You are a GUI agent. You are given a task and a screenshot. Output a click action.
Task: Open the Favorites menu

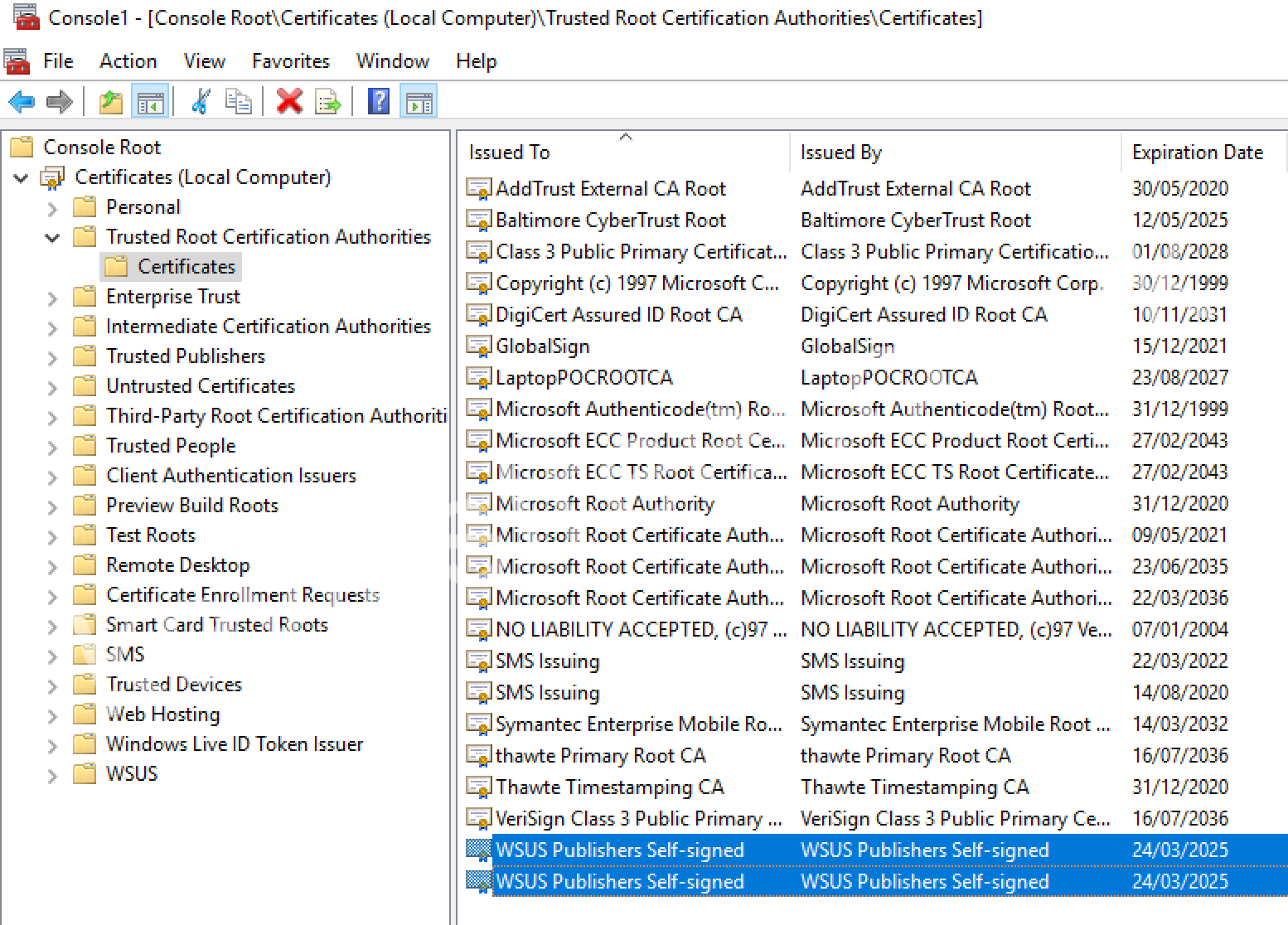pos(290,61)
